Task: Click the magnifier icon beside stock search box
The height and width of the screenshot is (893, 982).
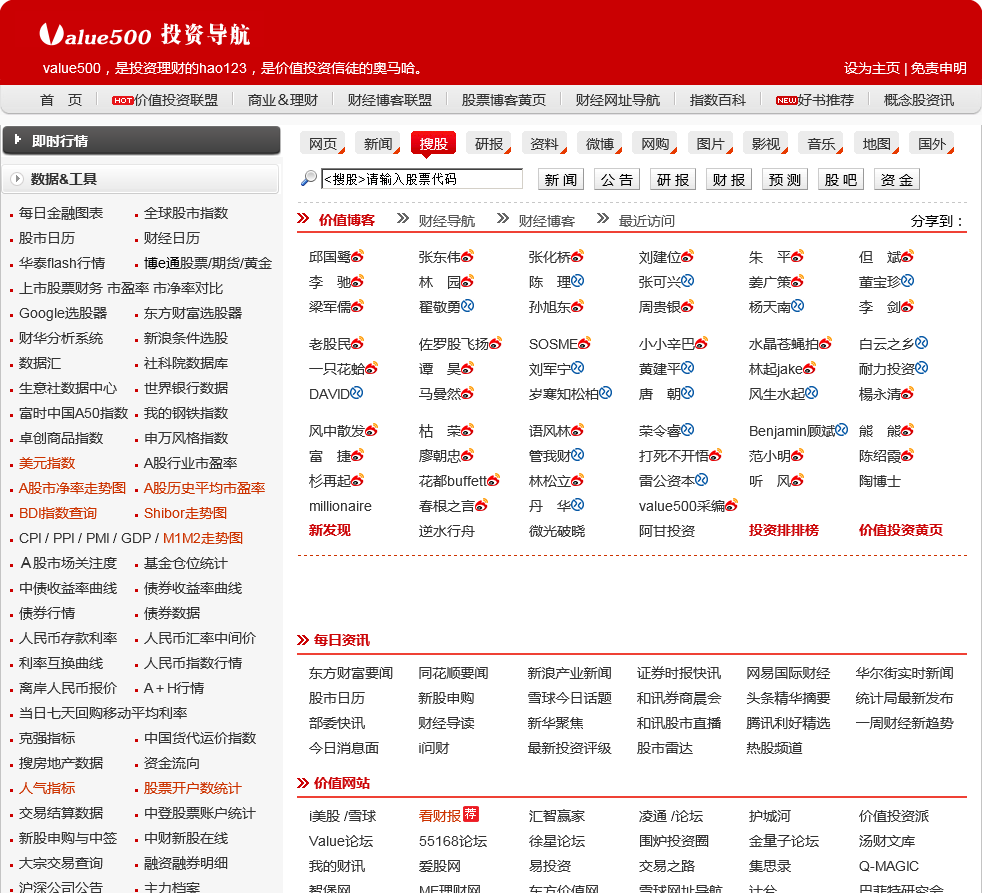Action: click(309, 178)
